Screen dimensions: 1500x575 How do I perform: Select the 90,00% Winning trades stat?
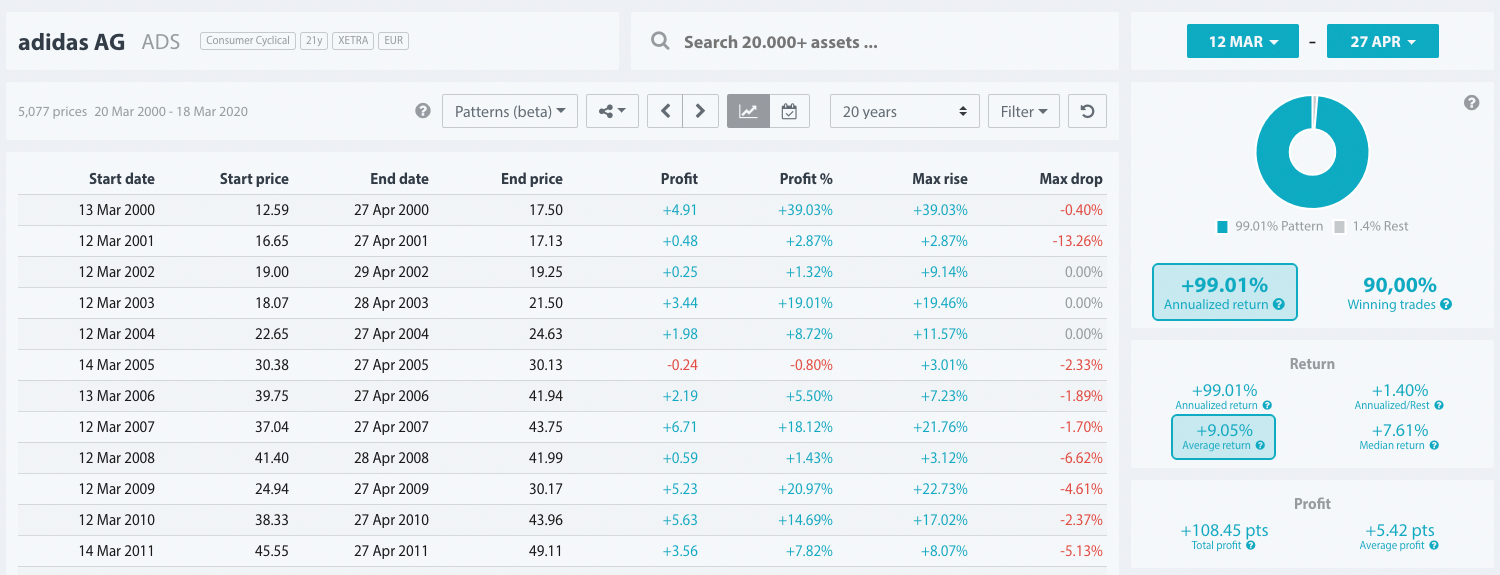(1399, 292)
